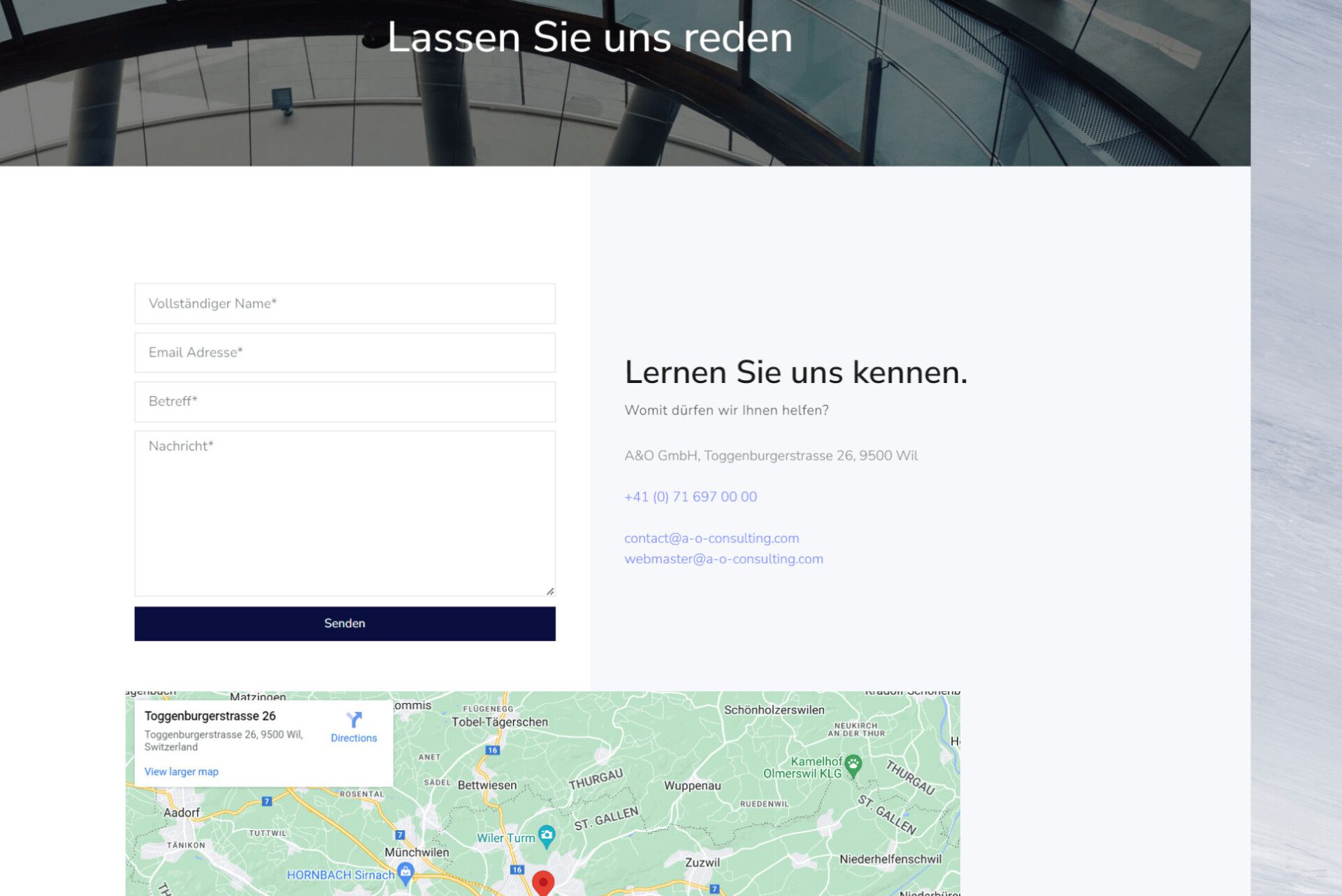1342x896 pixels.
Task: Click into the Email Adresse field
Action: (x=345, y=352)
